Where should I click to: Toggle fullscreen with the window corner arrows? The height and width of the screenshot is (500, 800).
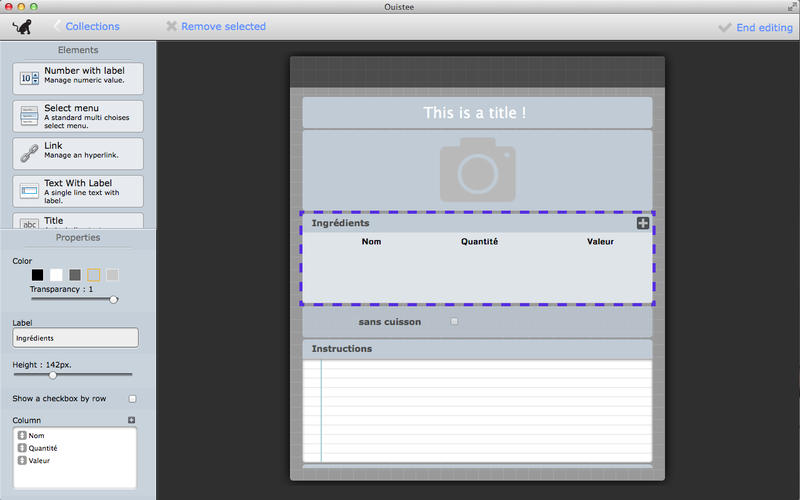(x=792, y=7)
